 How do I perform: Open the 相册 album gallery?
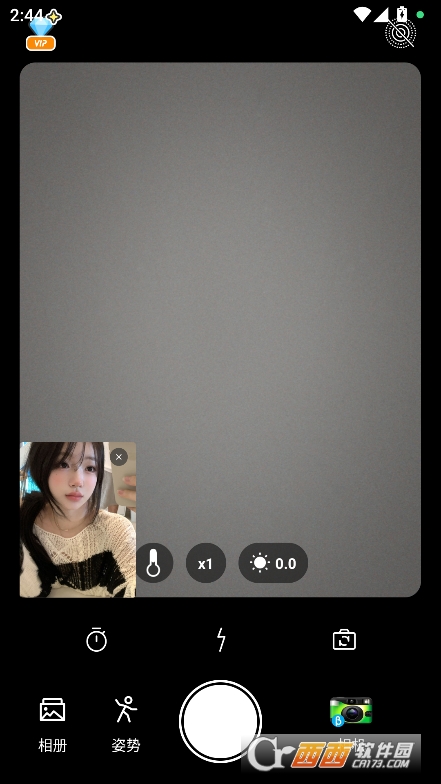(52, 724)
